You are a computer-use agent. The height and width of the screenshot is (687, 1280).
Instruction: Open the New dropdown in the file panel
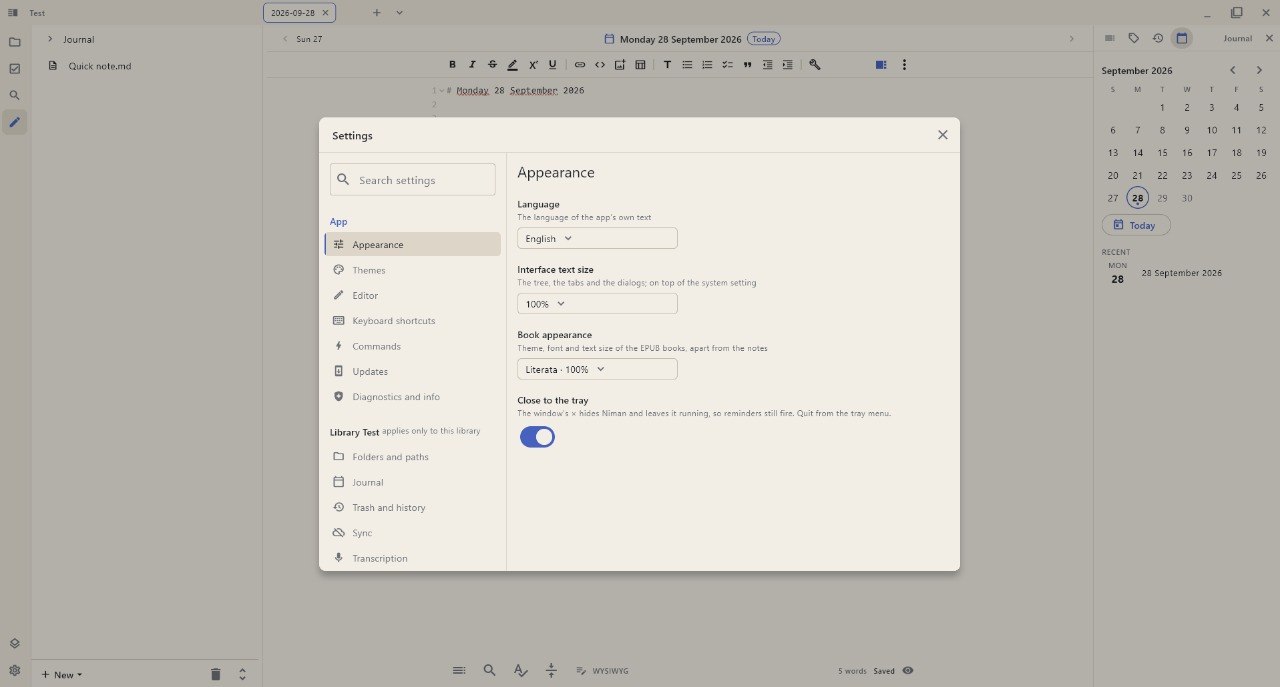coord(62,674)
